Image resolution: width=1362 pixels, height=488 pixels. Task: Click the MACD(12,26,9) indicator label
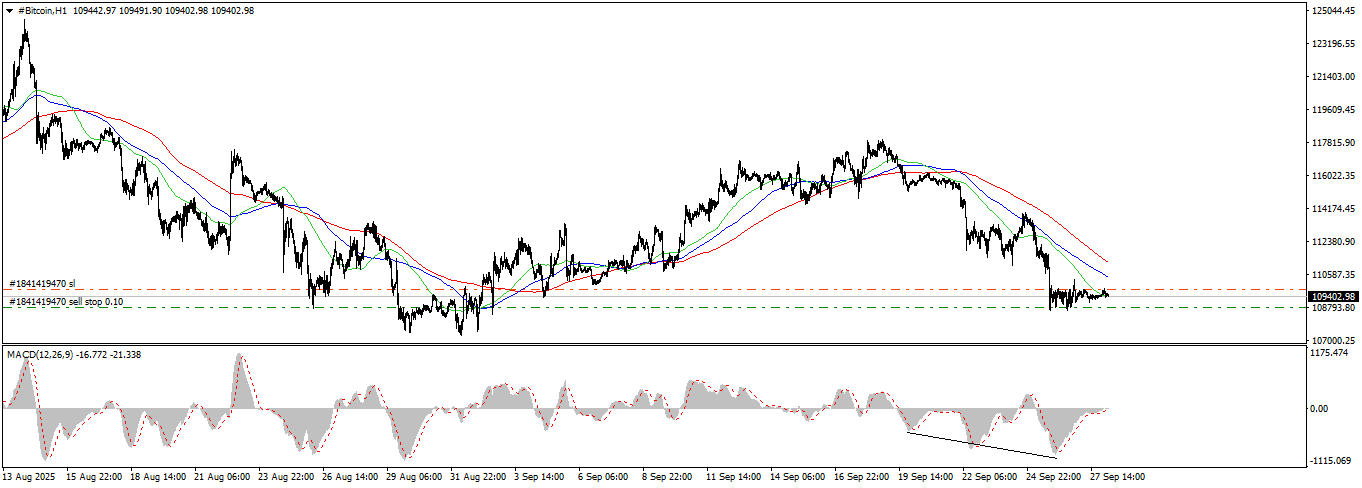click(x=40, y=354)
